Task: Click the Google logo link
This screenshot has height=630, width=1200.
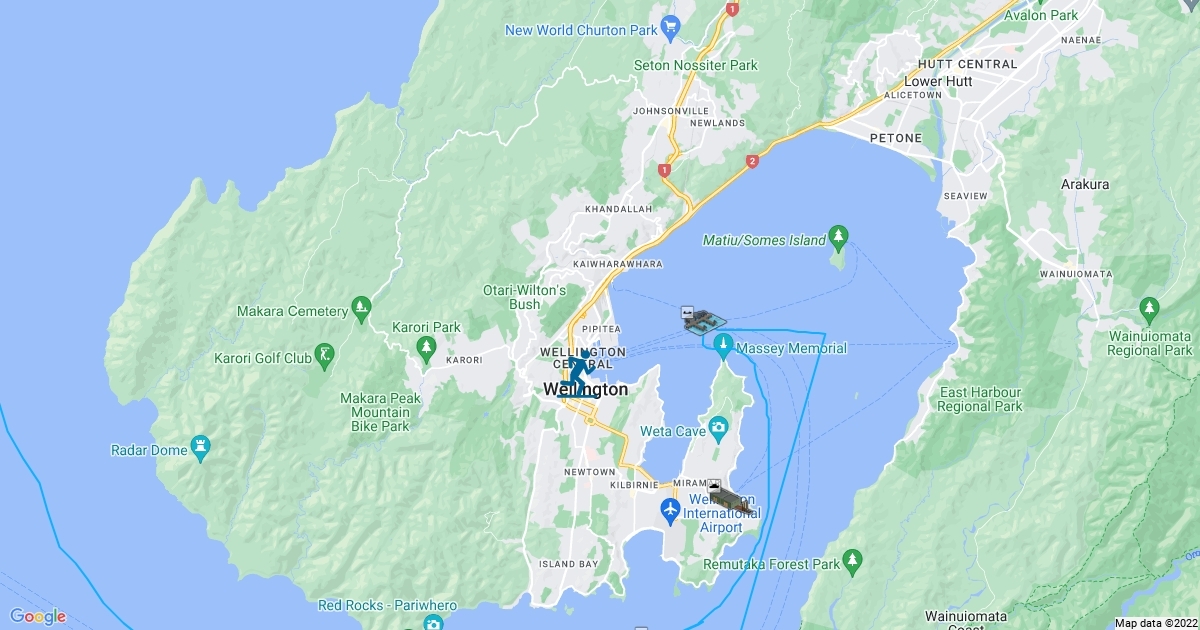Action: point(38,616)
